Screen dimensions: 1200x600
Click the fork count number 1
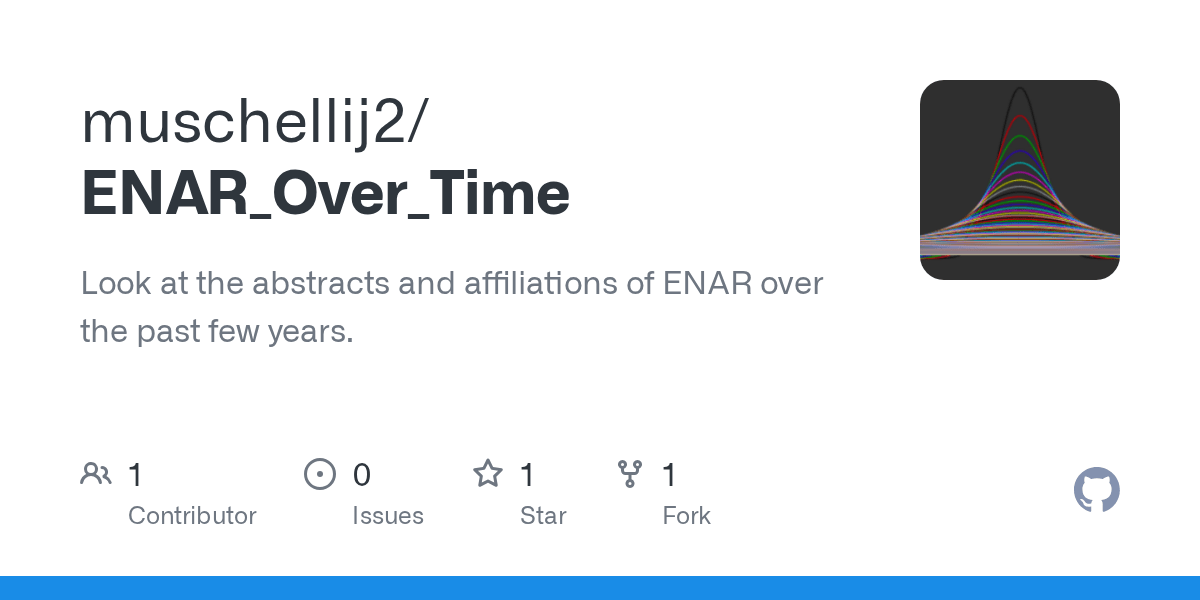point(670,475)
